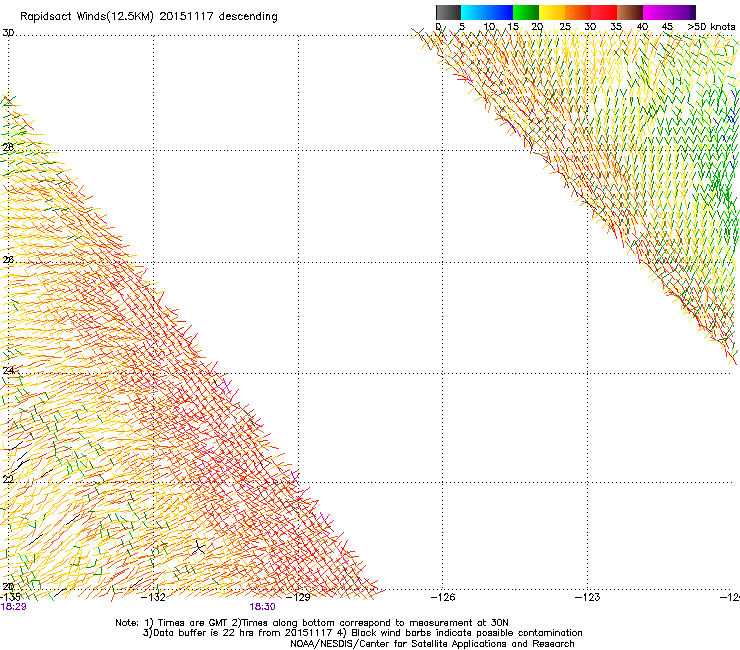The image size is (740, 650).
Task: Click the cyan-to-blue 5–15 knots color segment
Action: [x=487, y=12]
